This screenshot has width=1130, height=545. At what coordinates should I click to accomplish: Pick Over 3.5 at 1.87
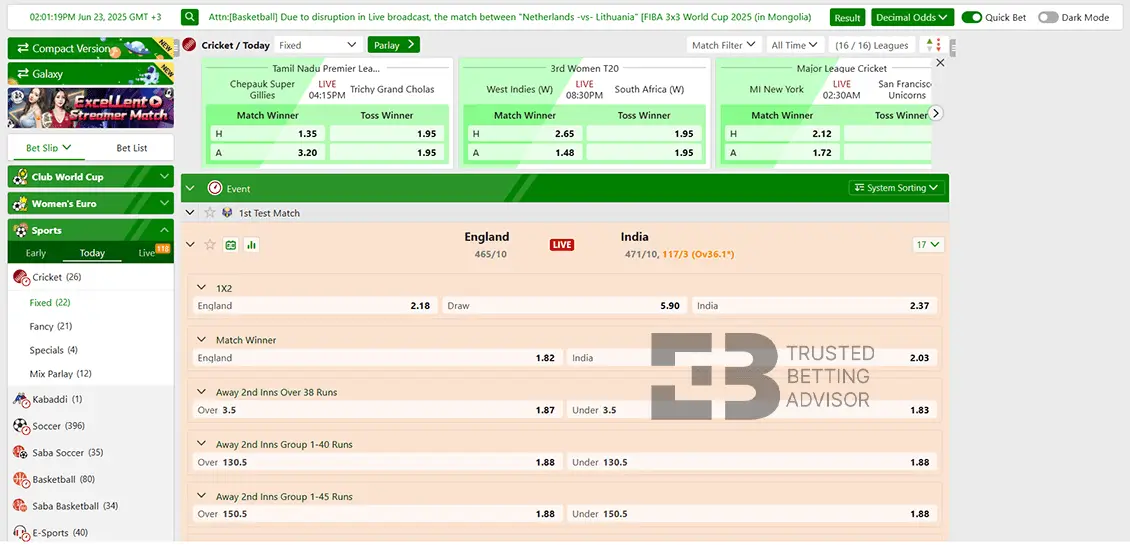pos(378,410)
